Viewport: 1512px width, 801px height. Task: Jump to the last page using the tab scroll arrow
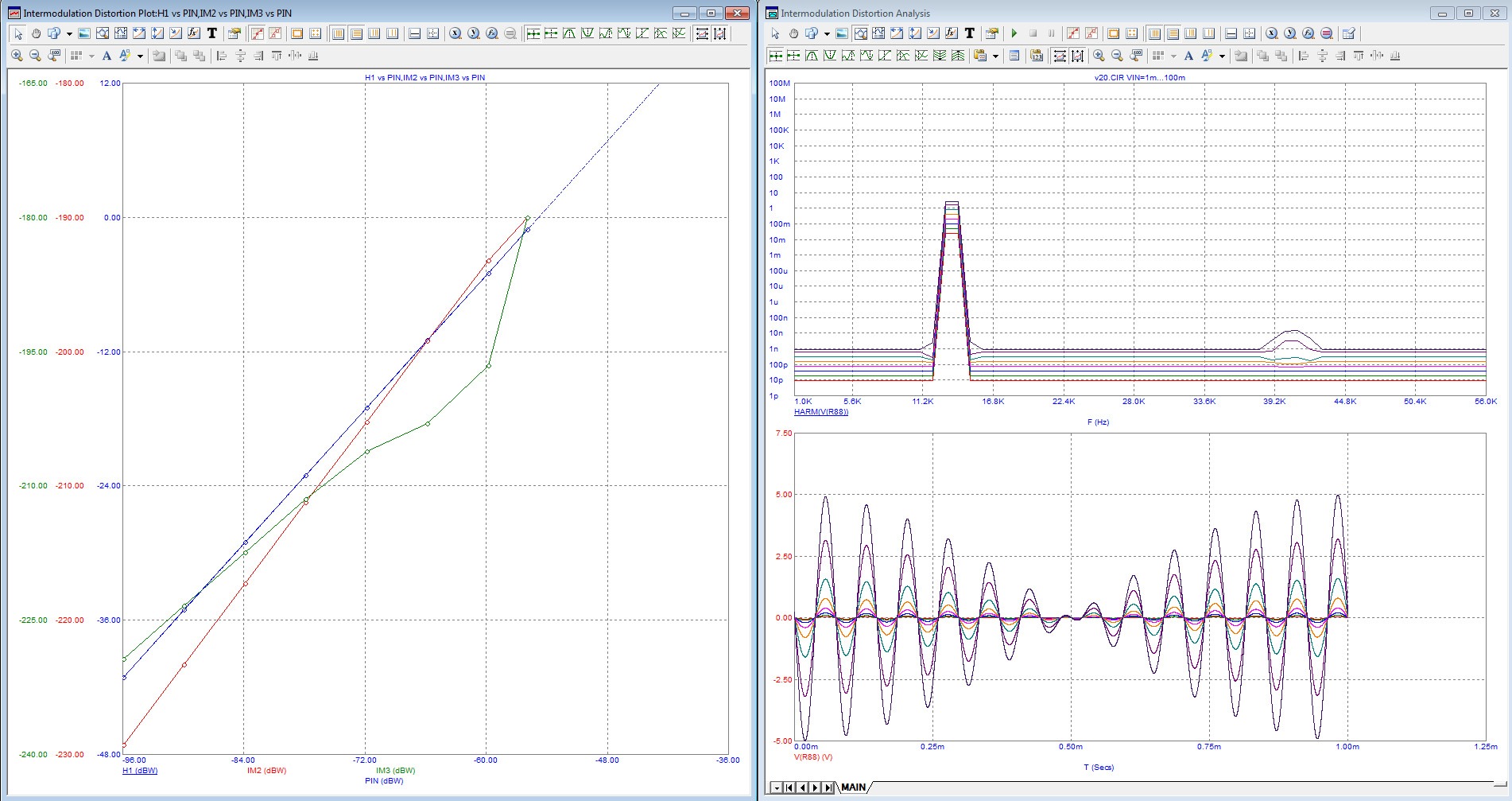click(828, 787)
